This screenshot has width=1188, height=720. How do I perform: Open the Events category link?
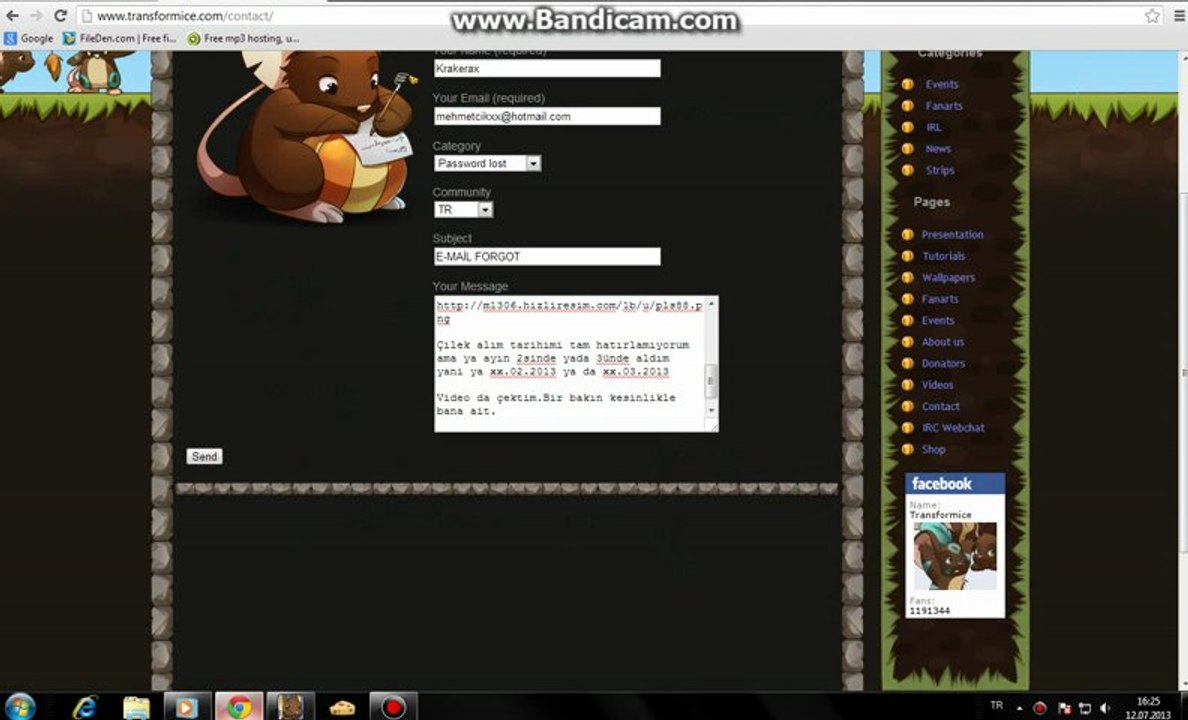point(942,84)
